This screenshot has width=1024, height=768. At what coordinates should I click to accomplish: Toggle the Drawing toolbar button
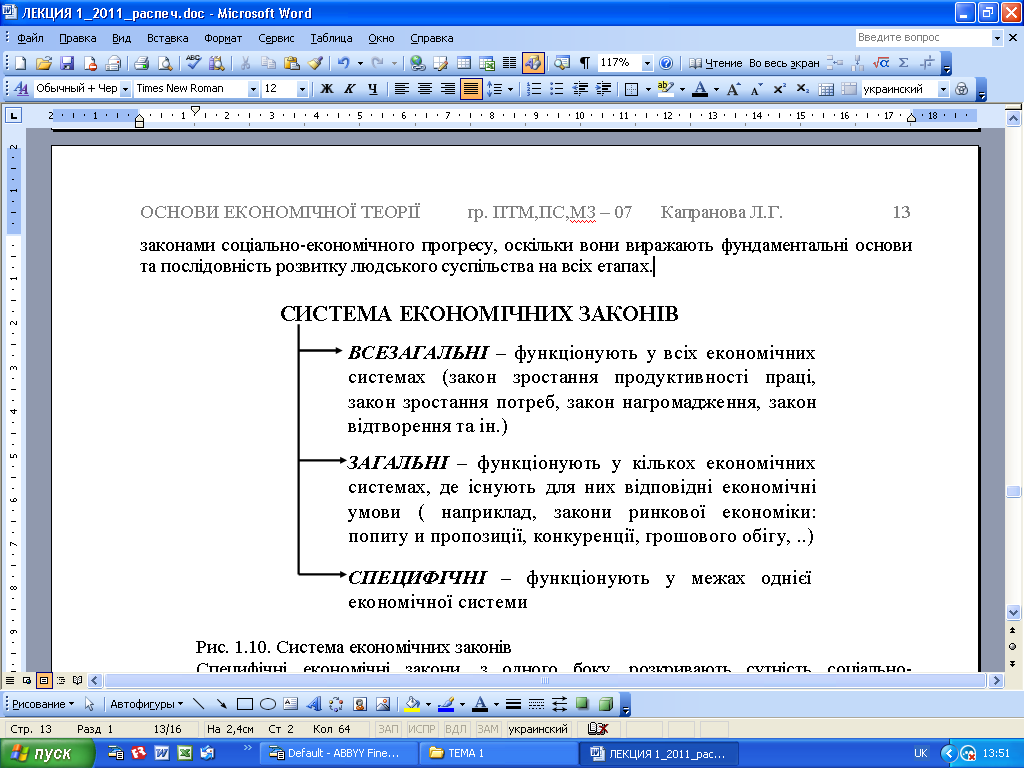coord(533,63)
